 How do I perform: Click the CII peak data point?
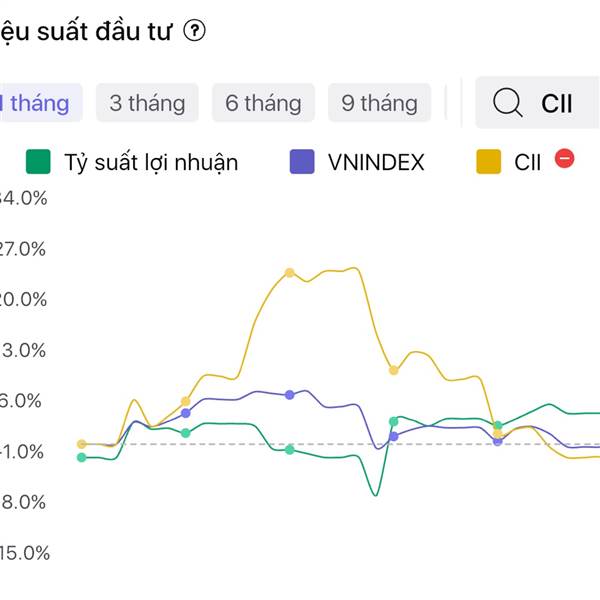[290, 272]
